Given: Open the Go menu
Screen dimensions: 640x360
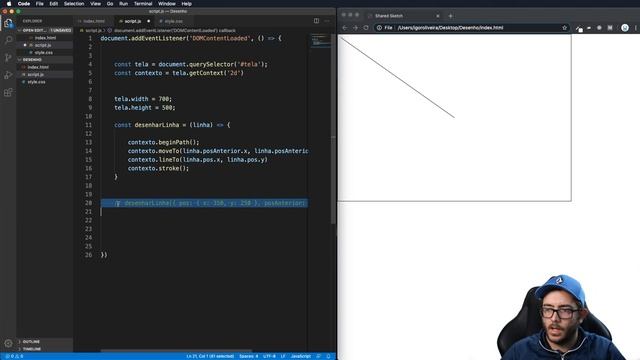Looking at the screenshot, I should pos(110,4).
